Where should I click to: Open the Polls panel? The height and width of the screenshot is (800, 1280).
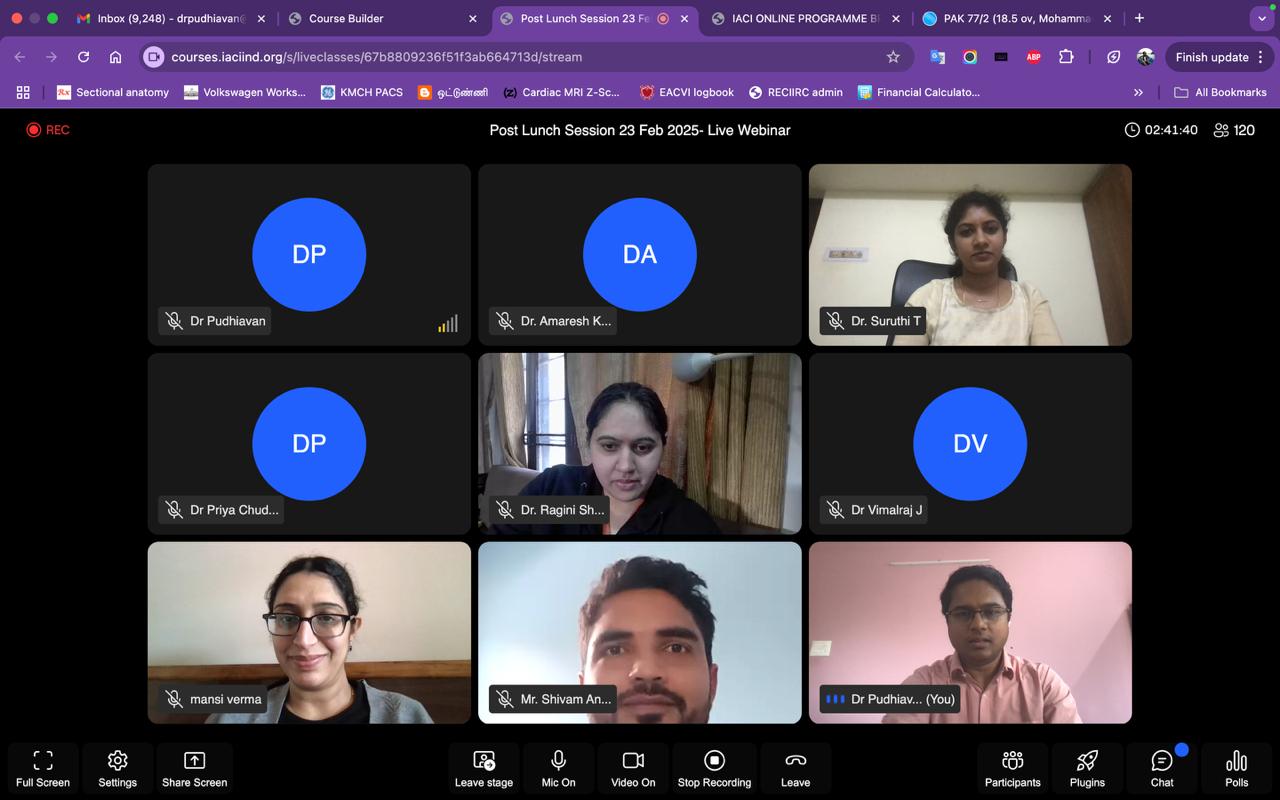(x=1236, y=768)
